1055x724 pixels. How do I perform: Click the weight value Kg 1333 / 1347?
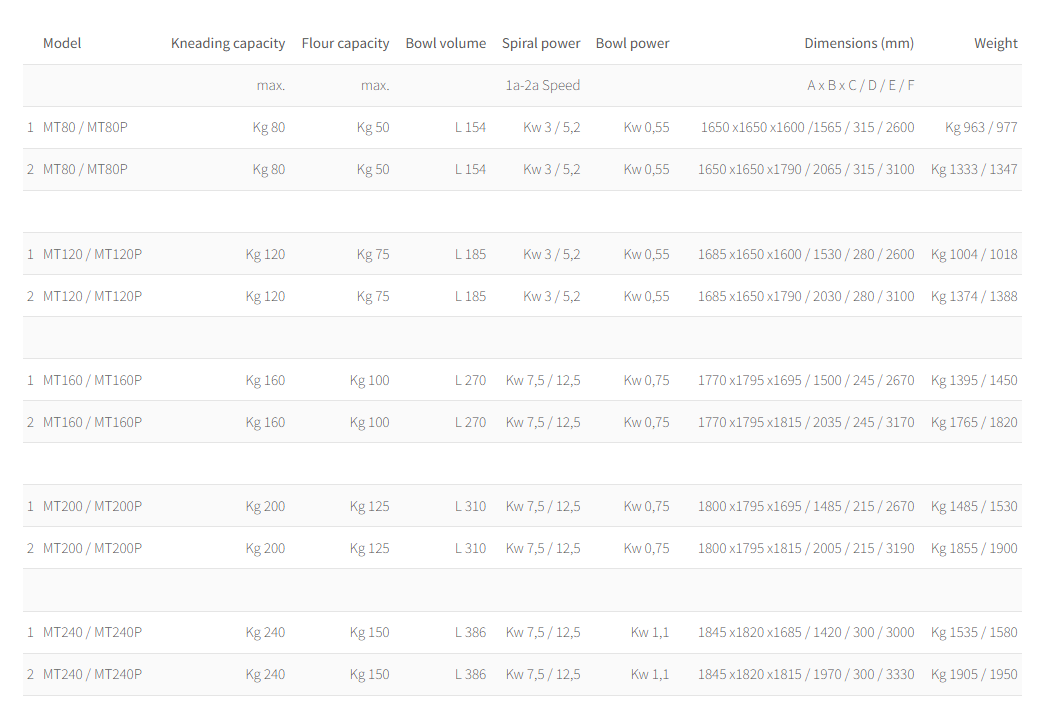[x=973, y=169]
